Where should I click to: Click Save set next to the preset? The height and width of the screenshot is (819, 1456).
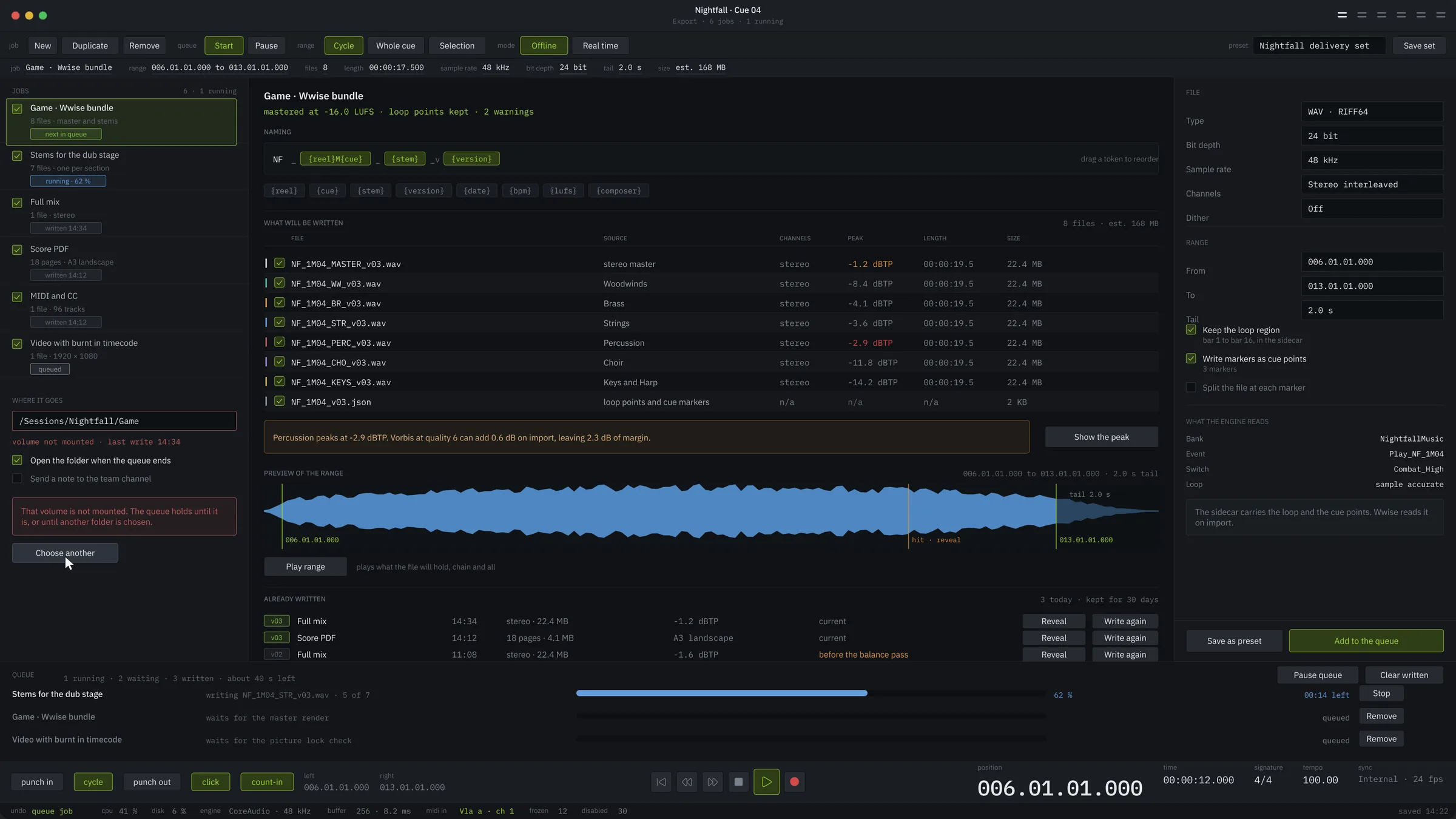[1419, 45]
